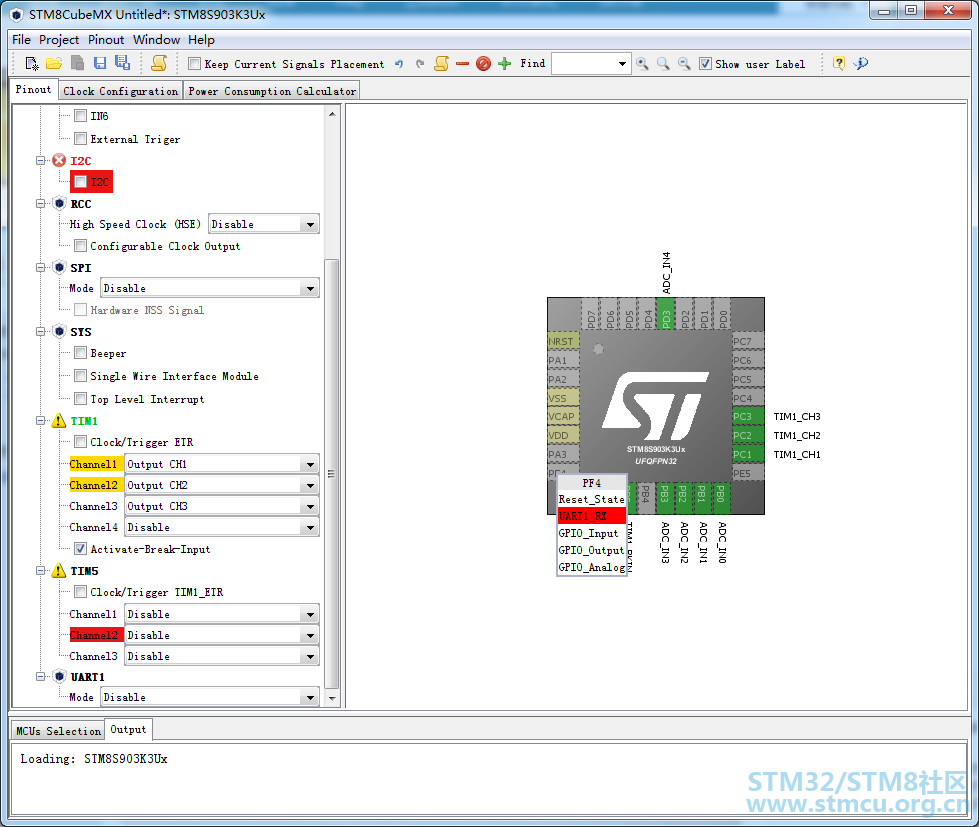Screen dimensions: 979x827
Task: Open the SPI Mode dropdown
Action: click(210, 288)
